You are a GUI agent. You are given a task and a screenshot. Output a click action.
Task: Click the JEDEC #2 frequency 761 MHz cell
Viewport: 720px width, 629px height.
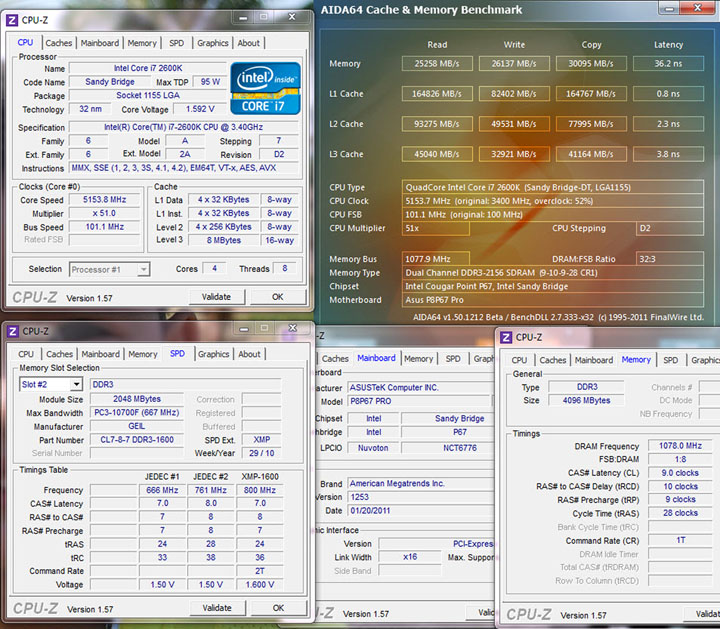211,490
